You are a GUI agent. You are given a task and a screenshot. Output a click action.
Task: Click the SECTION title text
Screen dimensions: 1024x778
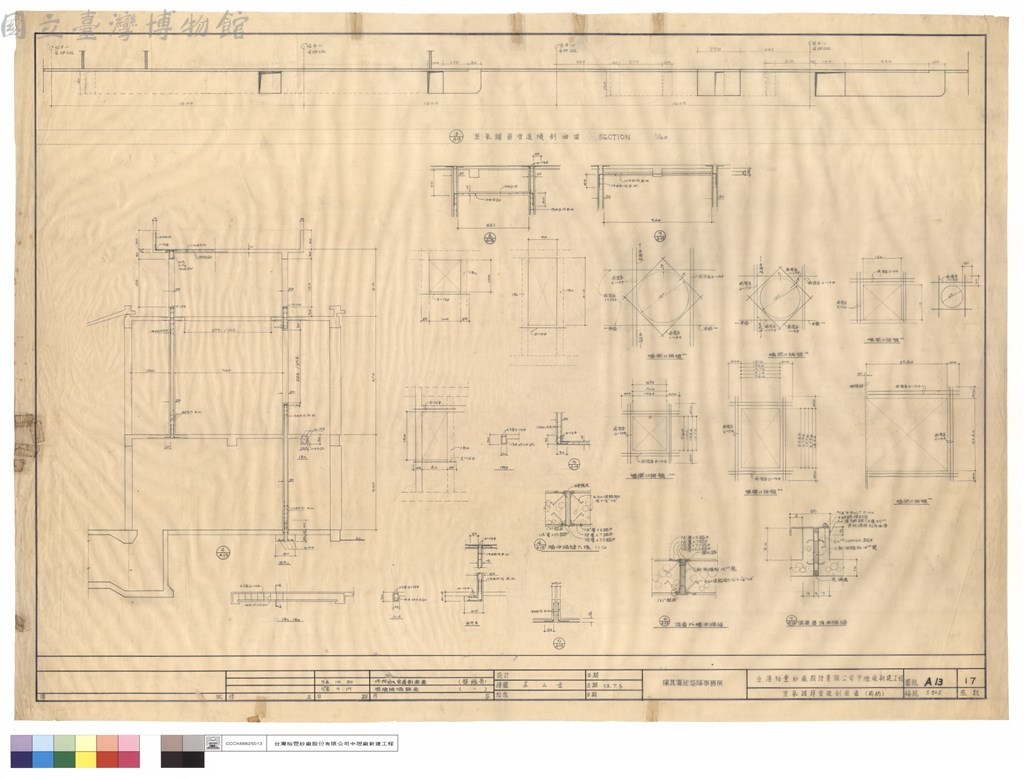click(614, 138)
